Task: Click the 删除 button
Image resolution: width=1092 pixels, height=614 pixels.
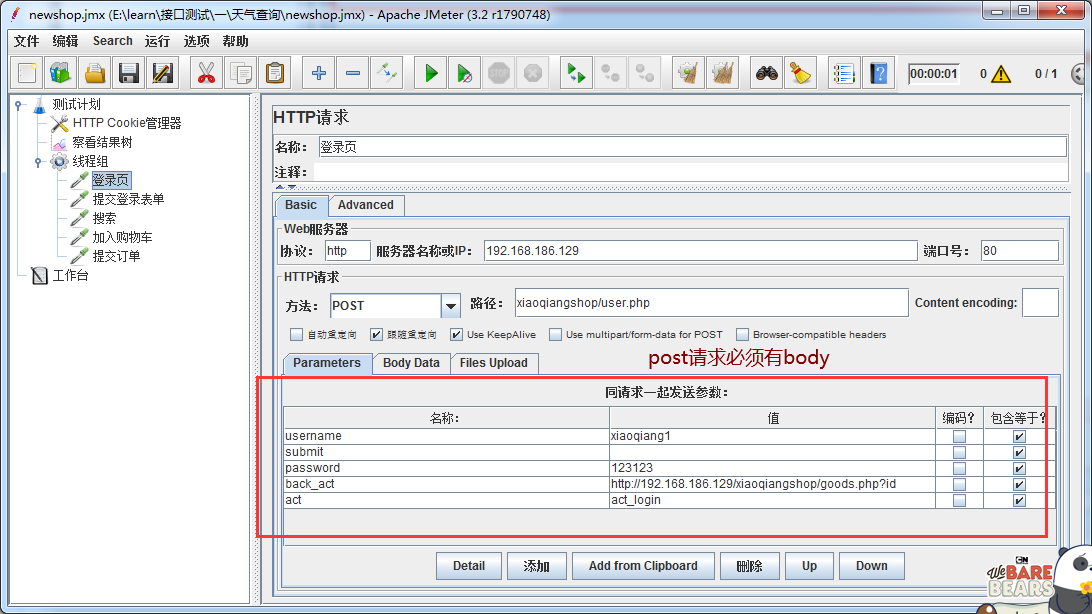Action: (749, 566)
